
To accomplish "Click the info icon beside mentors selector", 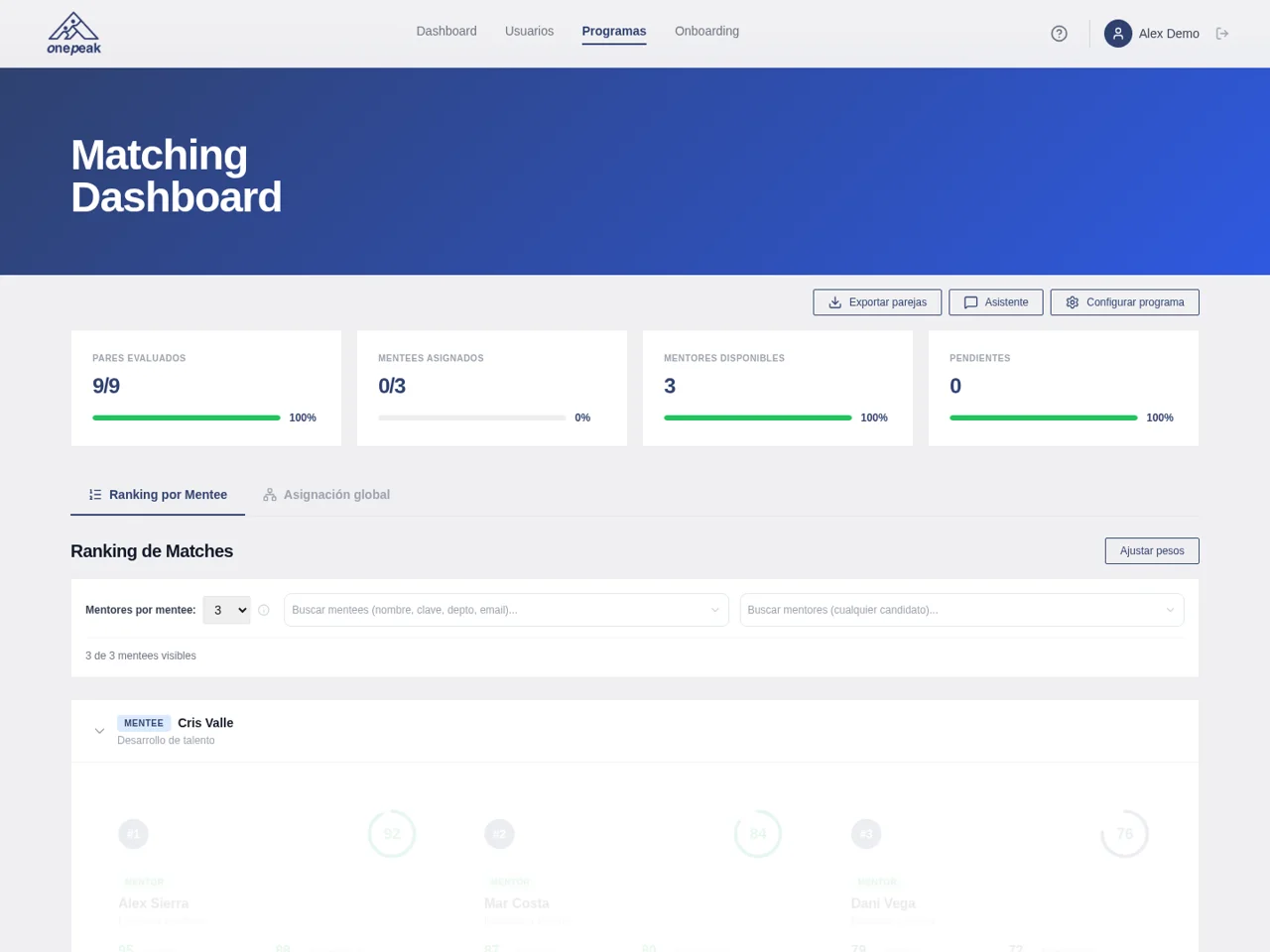I will [264, 610].
